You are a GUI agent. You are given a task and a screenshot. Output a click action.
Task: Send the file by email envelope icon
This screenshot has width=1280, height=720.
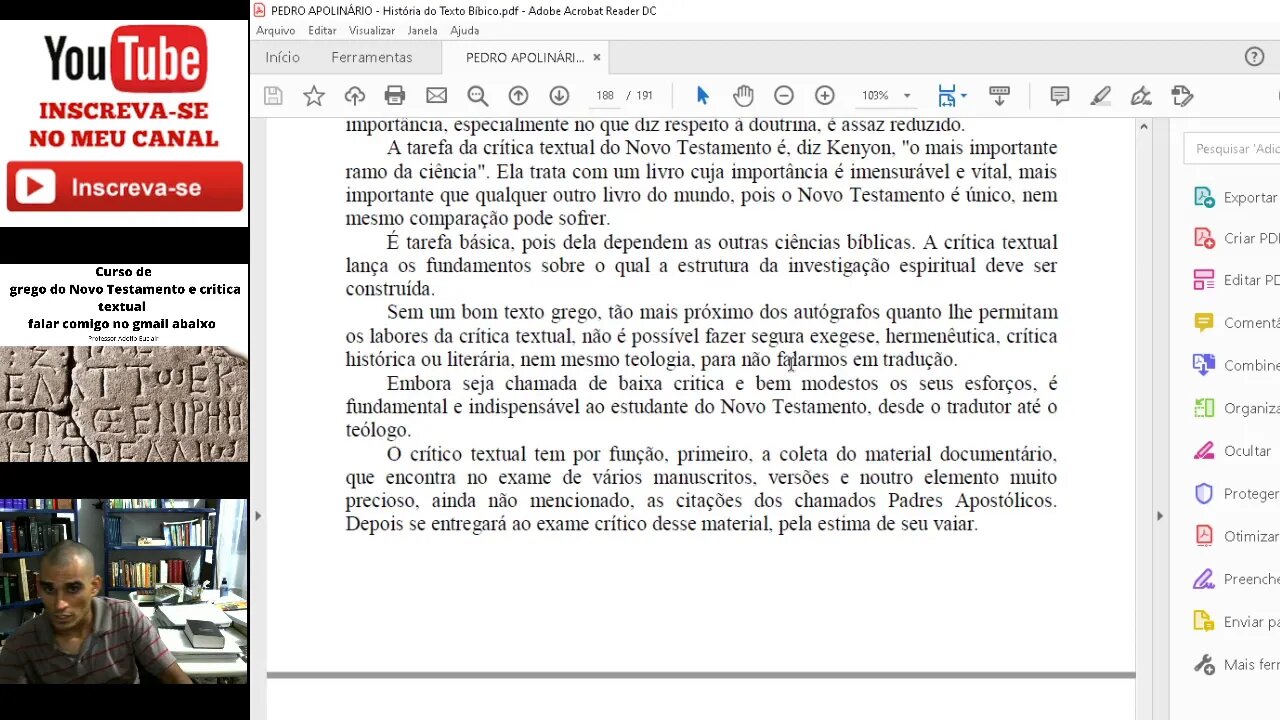coord(436,96)
